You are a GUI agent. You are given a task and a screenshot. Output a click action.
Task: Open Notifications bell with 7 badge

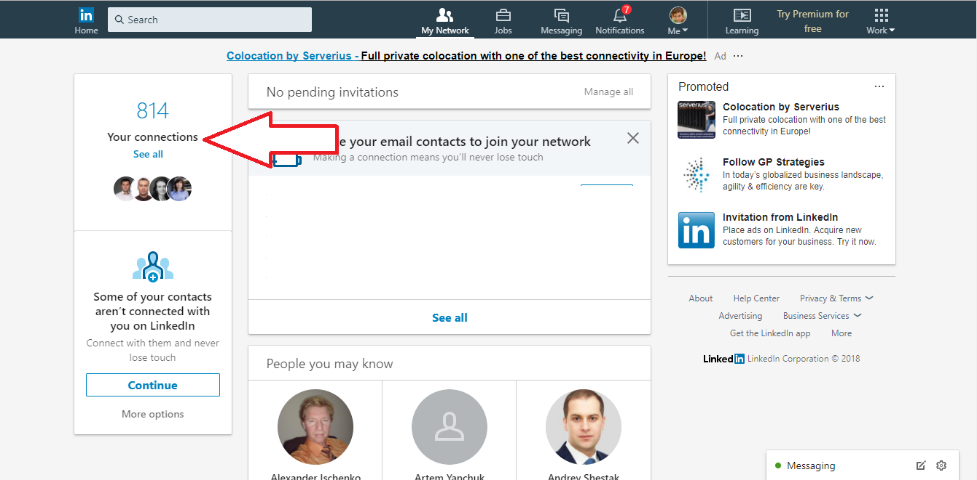[x=620, y=21]
